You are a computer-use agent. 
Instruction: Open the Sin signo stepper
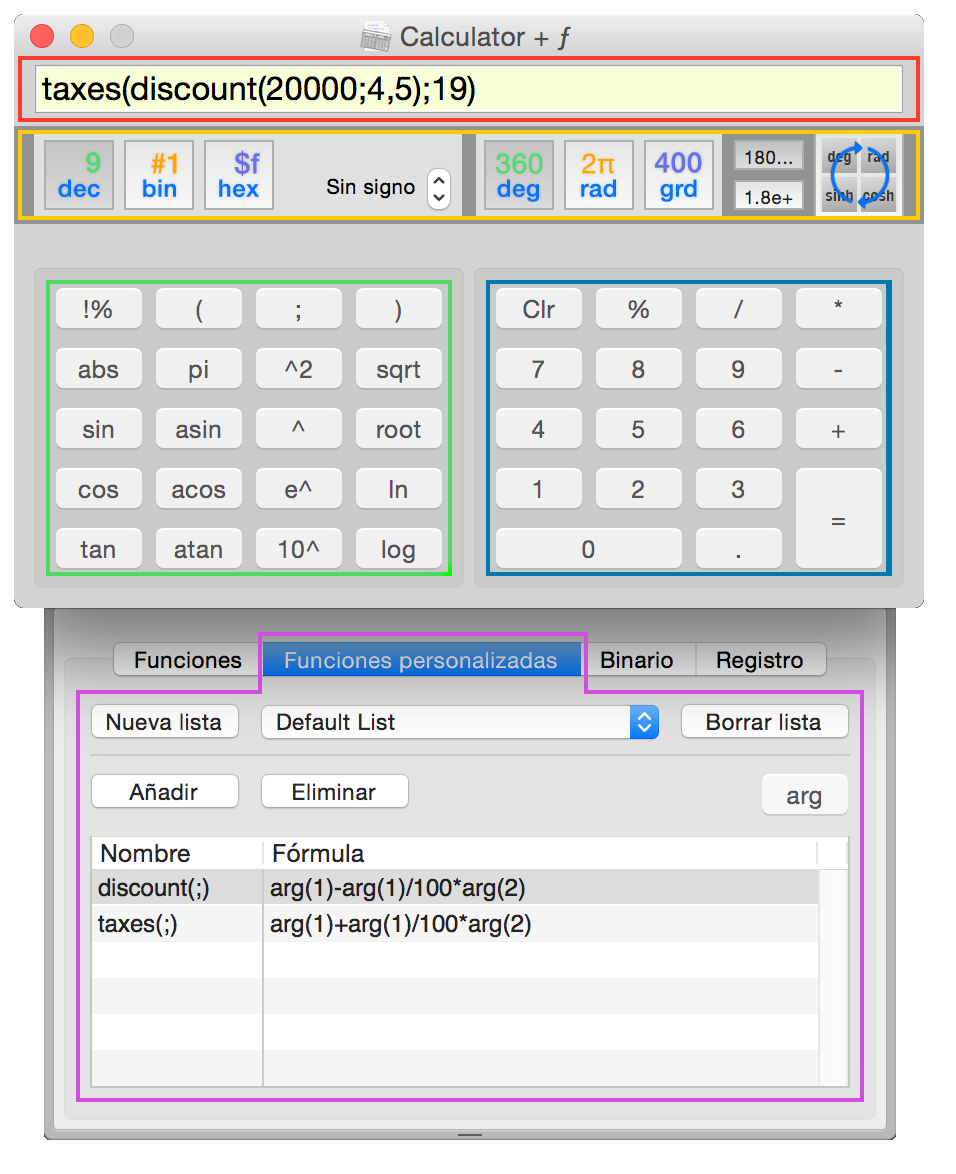pyautogui.click(x=439, y=188)
